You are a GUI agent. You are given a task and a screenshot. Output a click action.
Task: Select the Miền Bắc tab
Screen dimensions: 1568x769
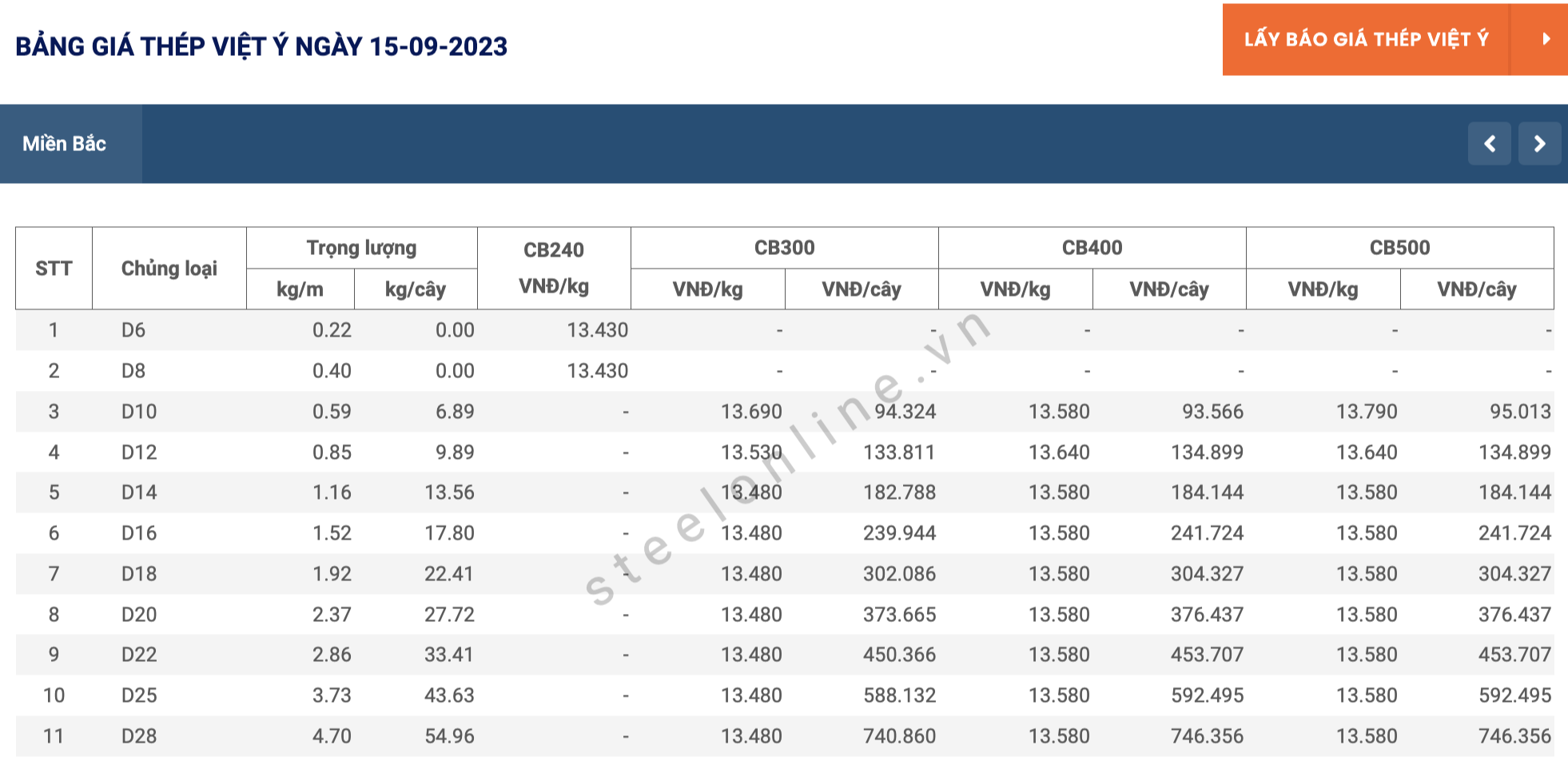(71, 144)
